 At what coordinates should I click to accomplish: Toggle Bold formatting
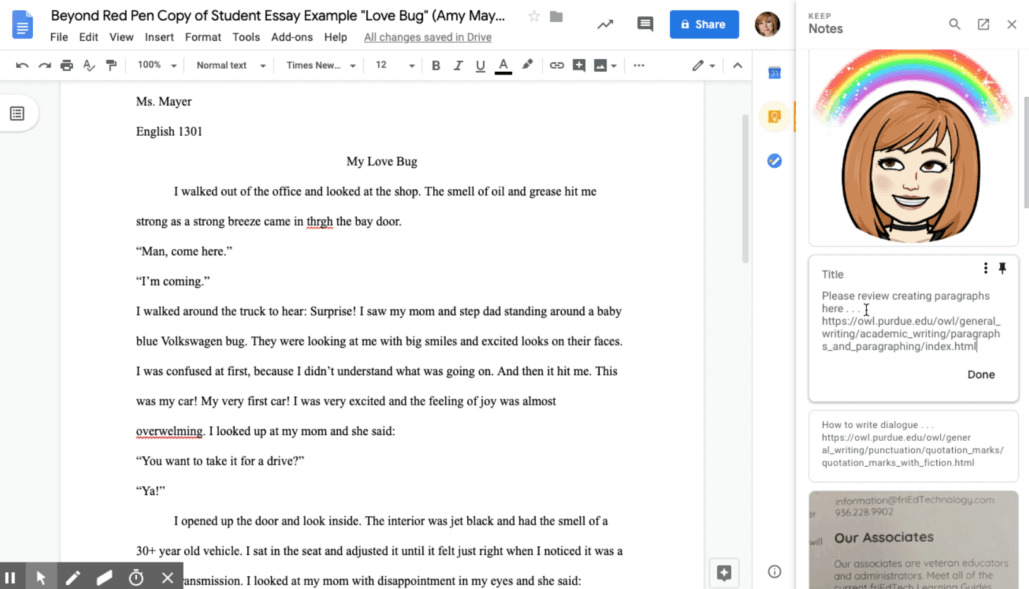point(436,66)
